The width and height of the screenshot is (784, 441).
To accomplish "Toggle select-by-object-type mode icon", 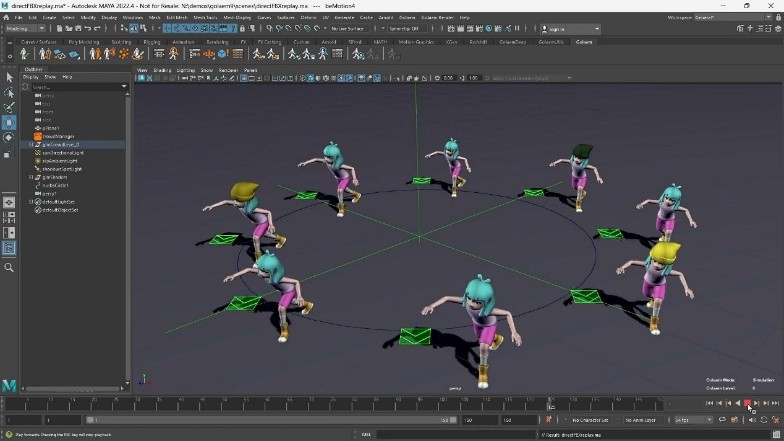I will click(134, 28).
